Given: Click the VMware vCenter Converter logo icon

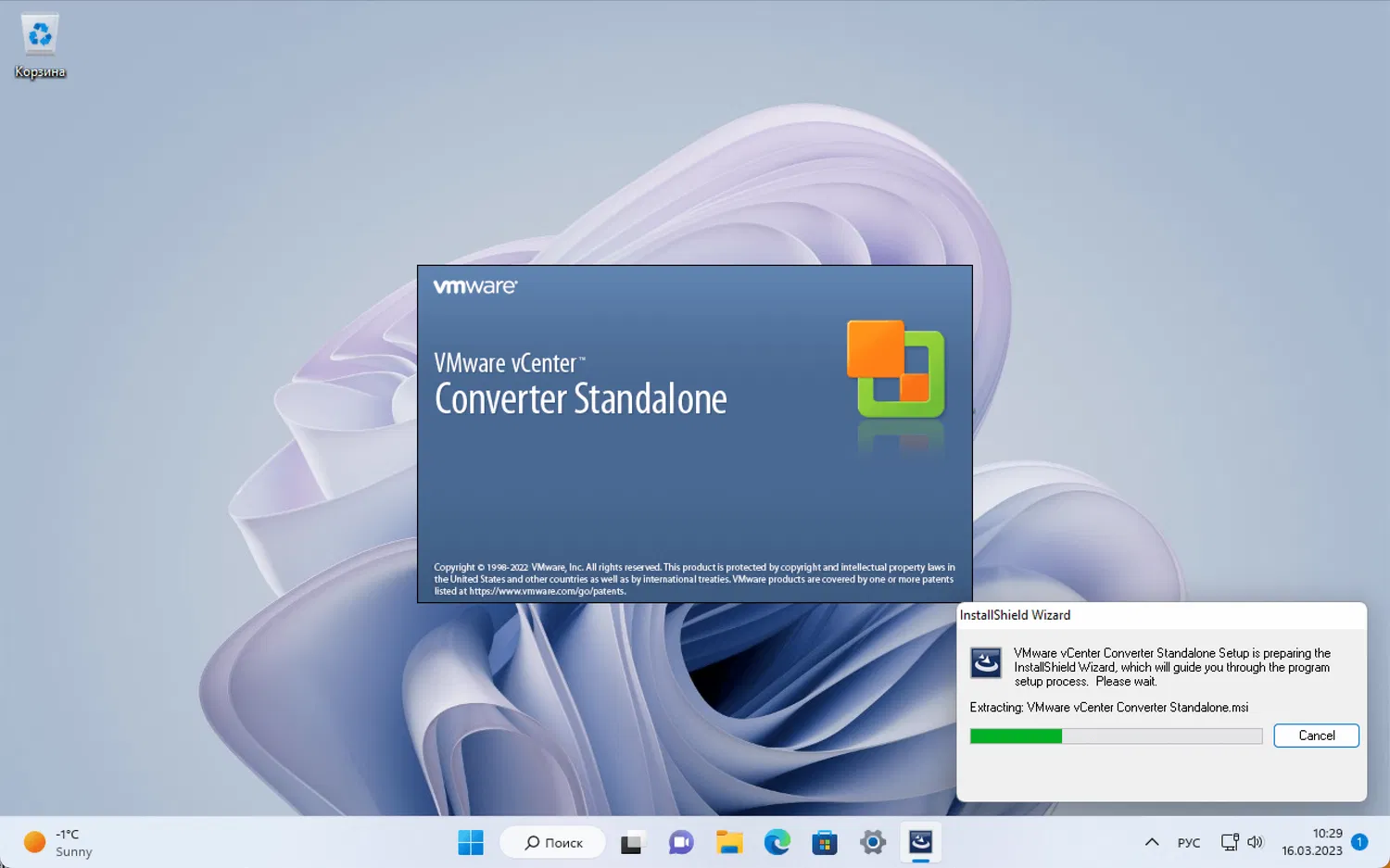Looking at the screenshot, I should [895, 369].
